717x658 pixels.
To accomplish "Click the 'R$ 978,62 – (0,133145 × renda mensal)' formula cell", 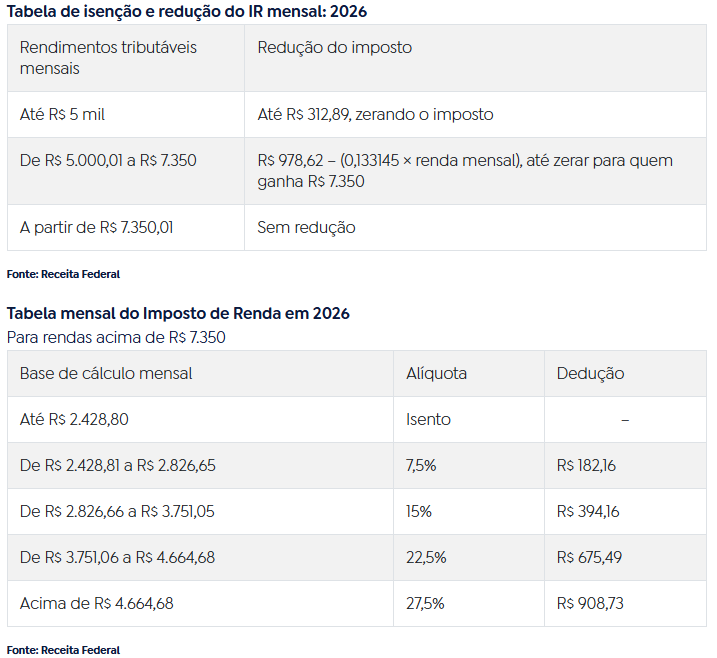I will 465,171.
